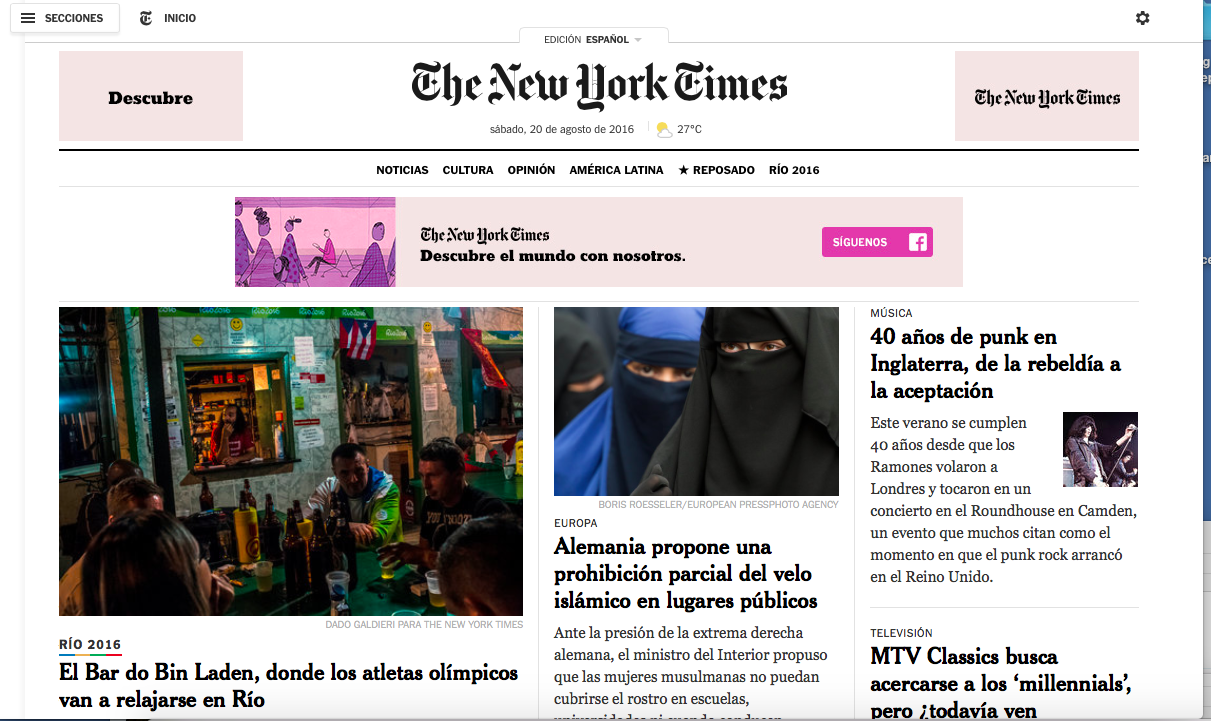The height and width of the screenshot is (721, 1211).
Task: Open the punk concert thumbnail
Action: (x=1100, y=450)
